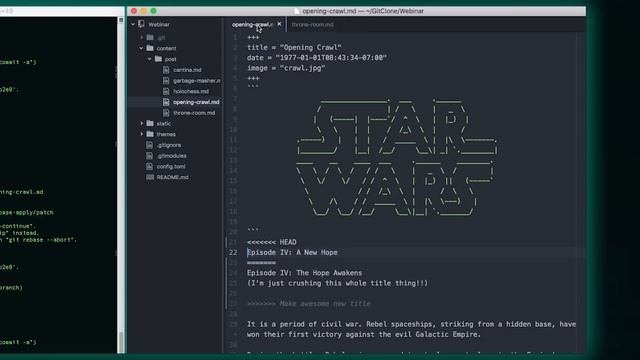Collapse the content folder arrow

(x=141, y=48)
